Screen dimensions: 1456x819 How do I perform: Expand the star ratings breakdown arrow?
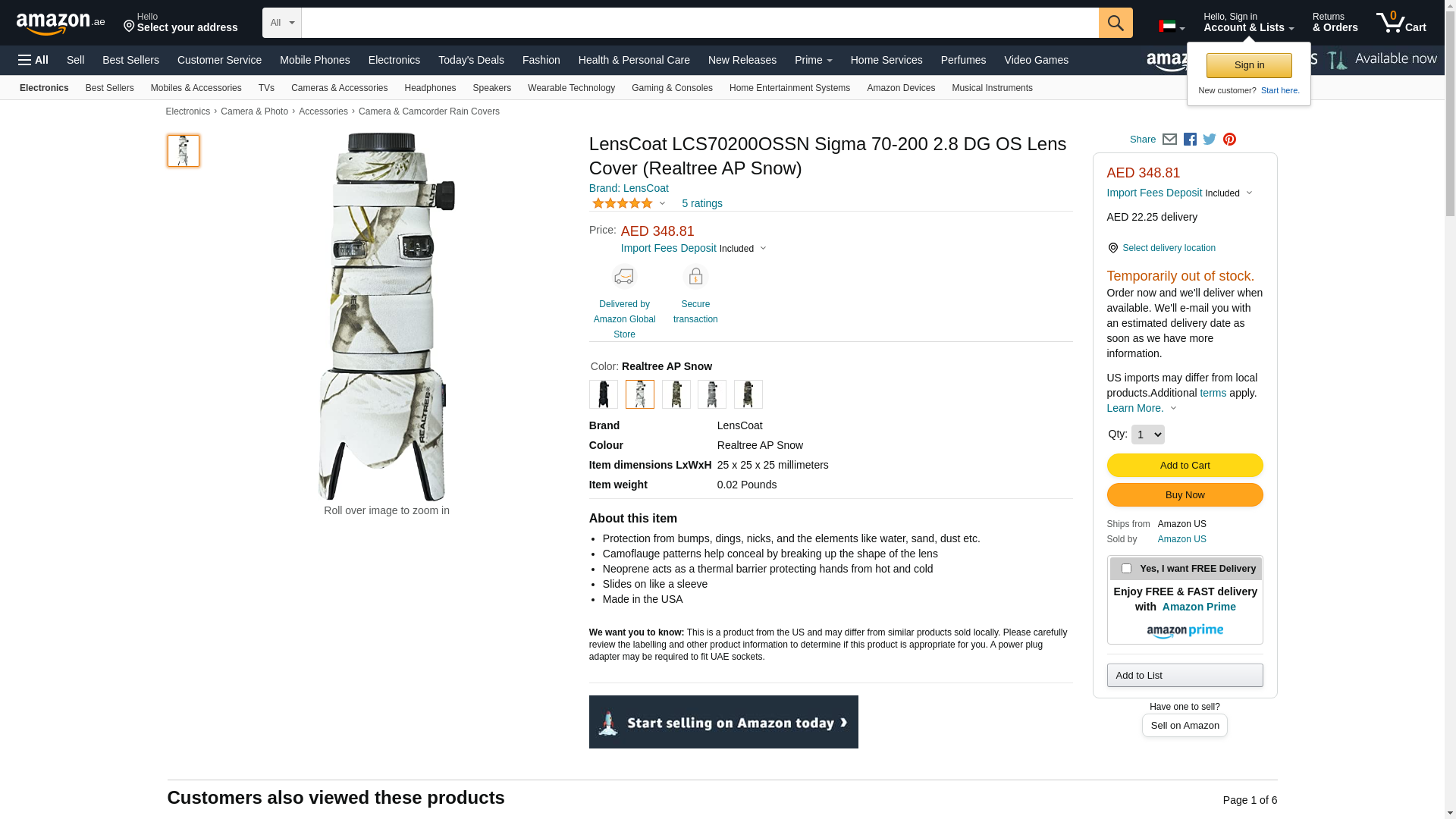(662, 203)
